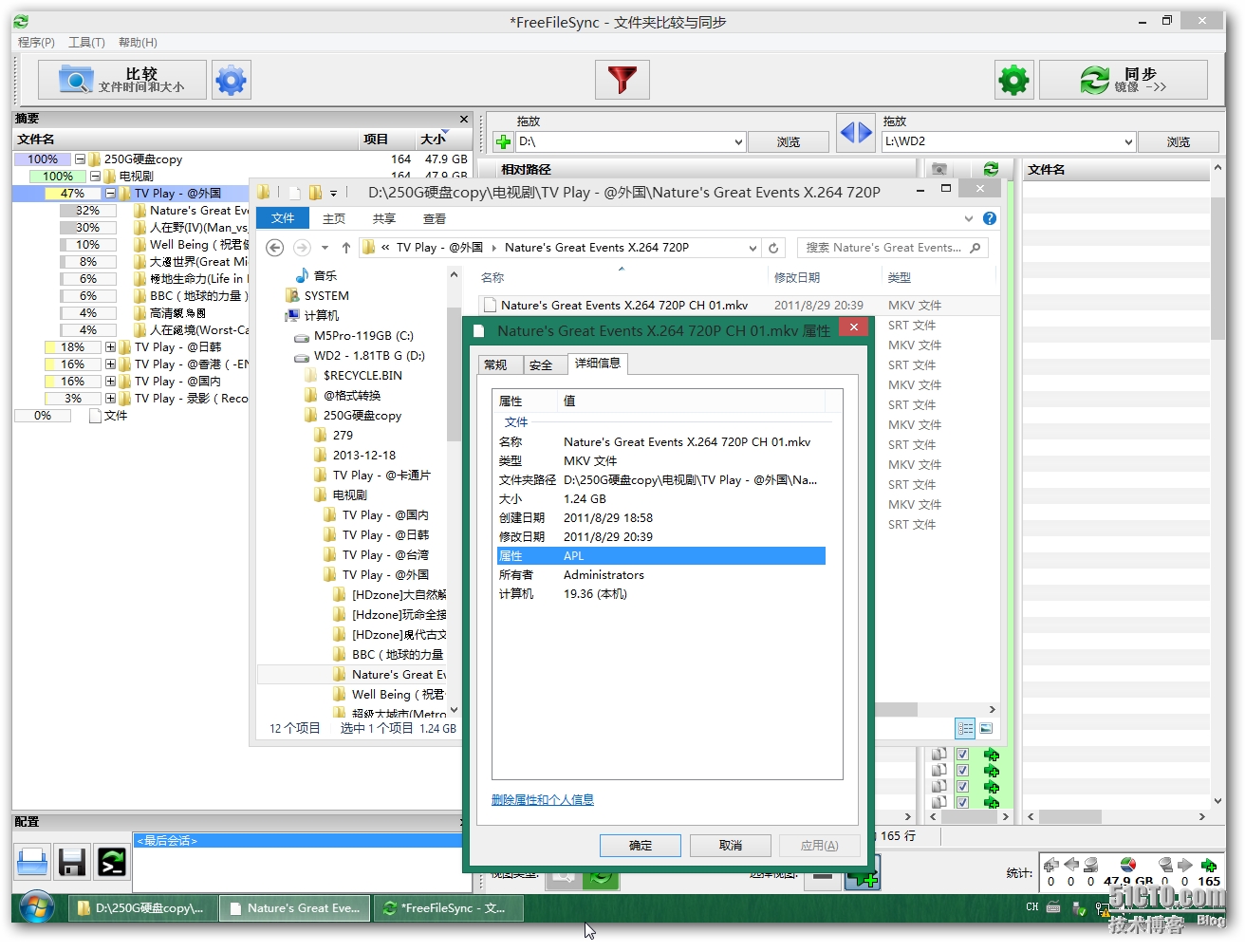Click 取消 in the properties dialog
This screenshot has height=952, width=1245.
coord(731,846)
